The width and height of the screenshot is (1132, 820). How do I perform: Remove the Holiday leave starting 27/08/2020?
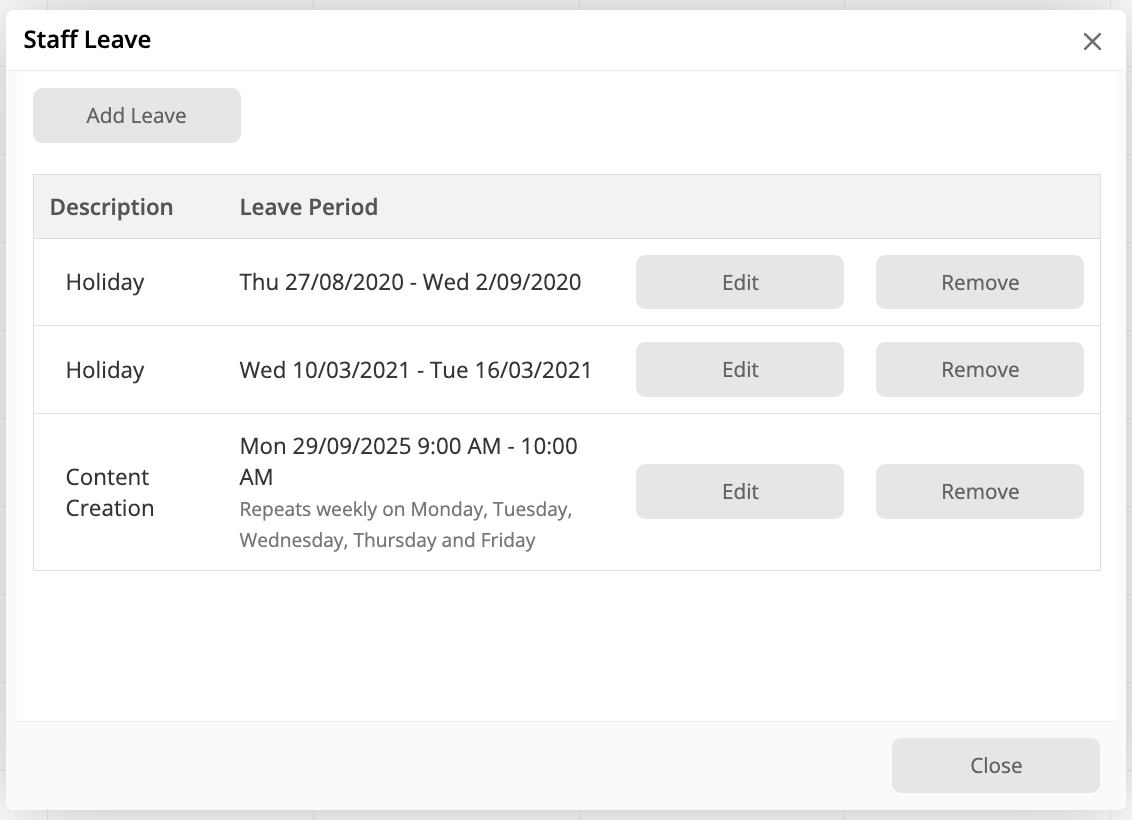point(980,283)
